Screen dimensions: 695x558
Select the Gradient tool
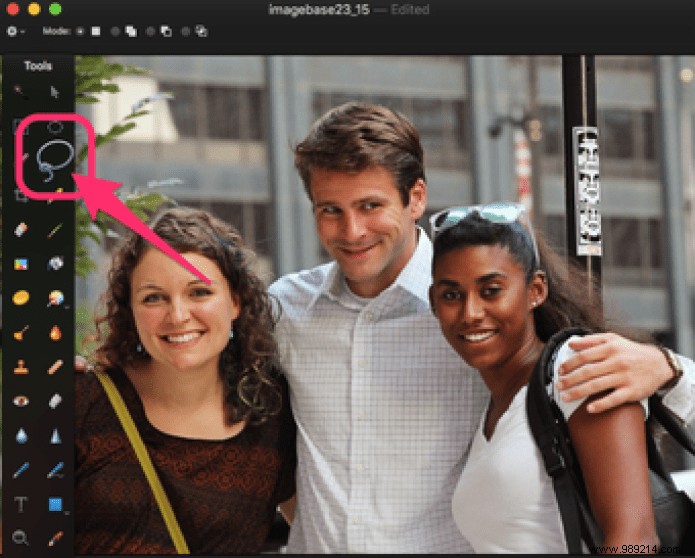(21, 264)
